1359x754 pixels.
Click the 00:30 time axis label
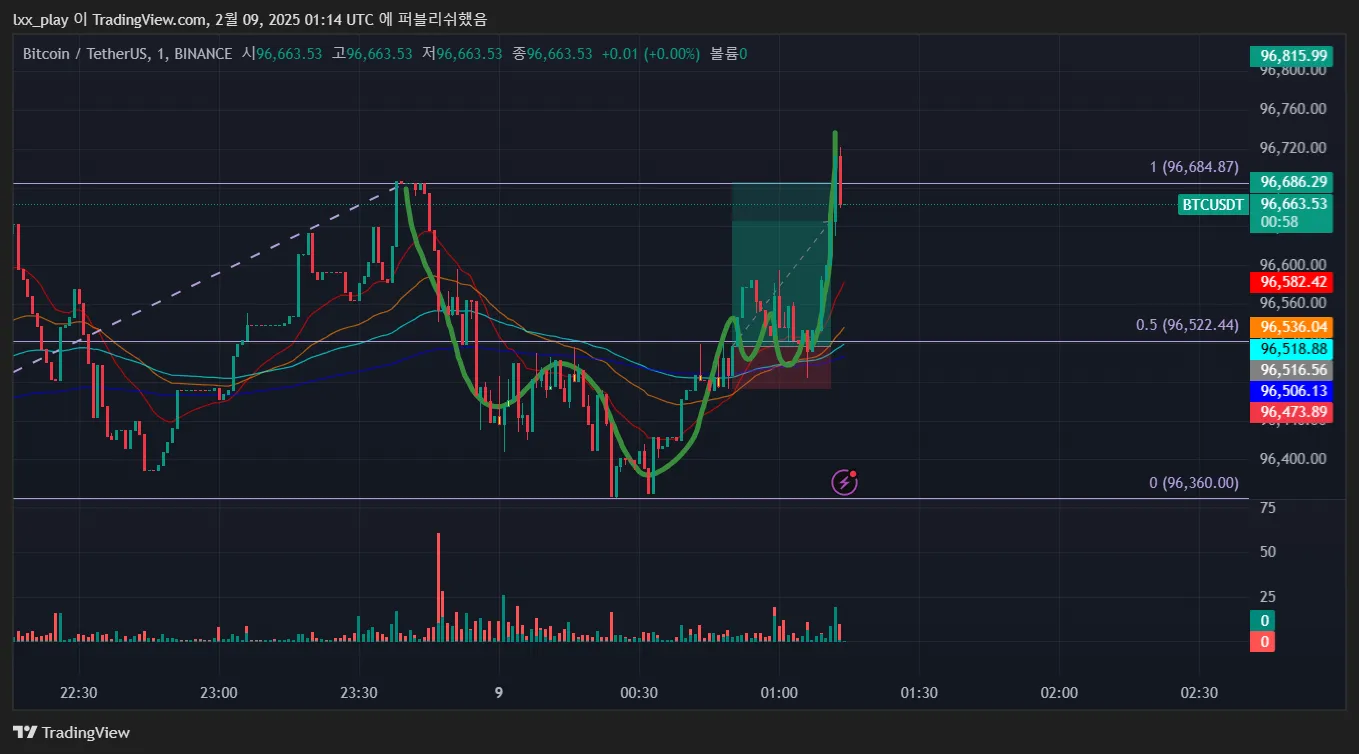pyautogui.click(x=638, y=692)
